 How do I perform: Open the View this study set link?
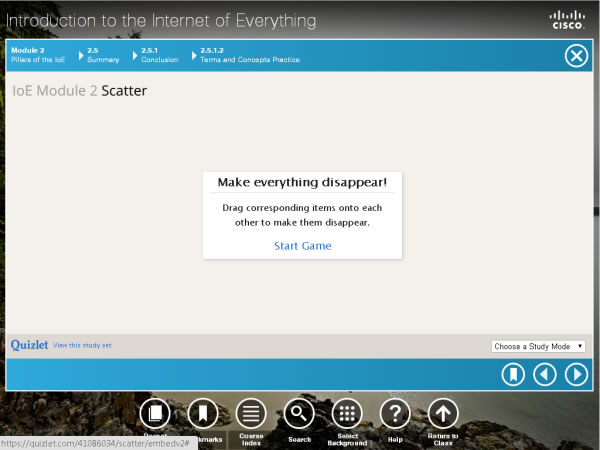tap(82, 346)
